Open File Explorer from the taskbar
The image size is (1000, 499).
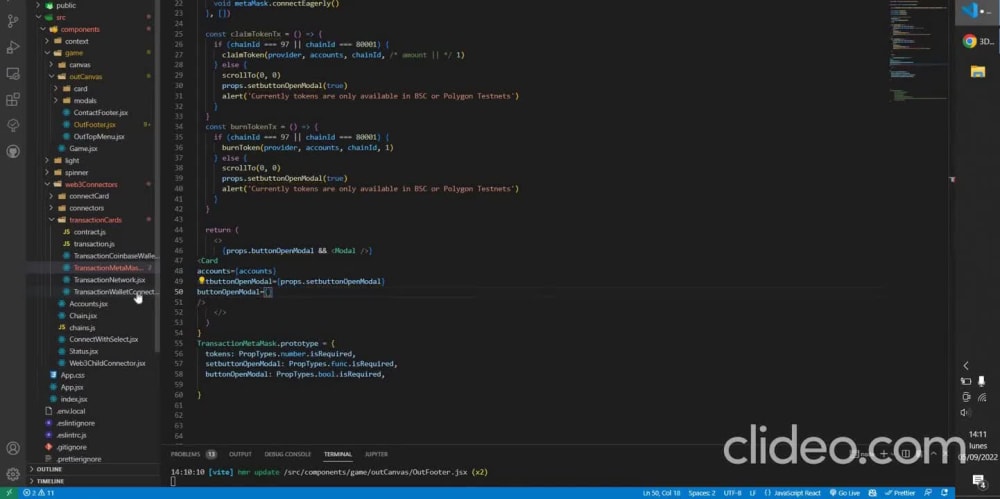point(977,71)
